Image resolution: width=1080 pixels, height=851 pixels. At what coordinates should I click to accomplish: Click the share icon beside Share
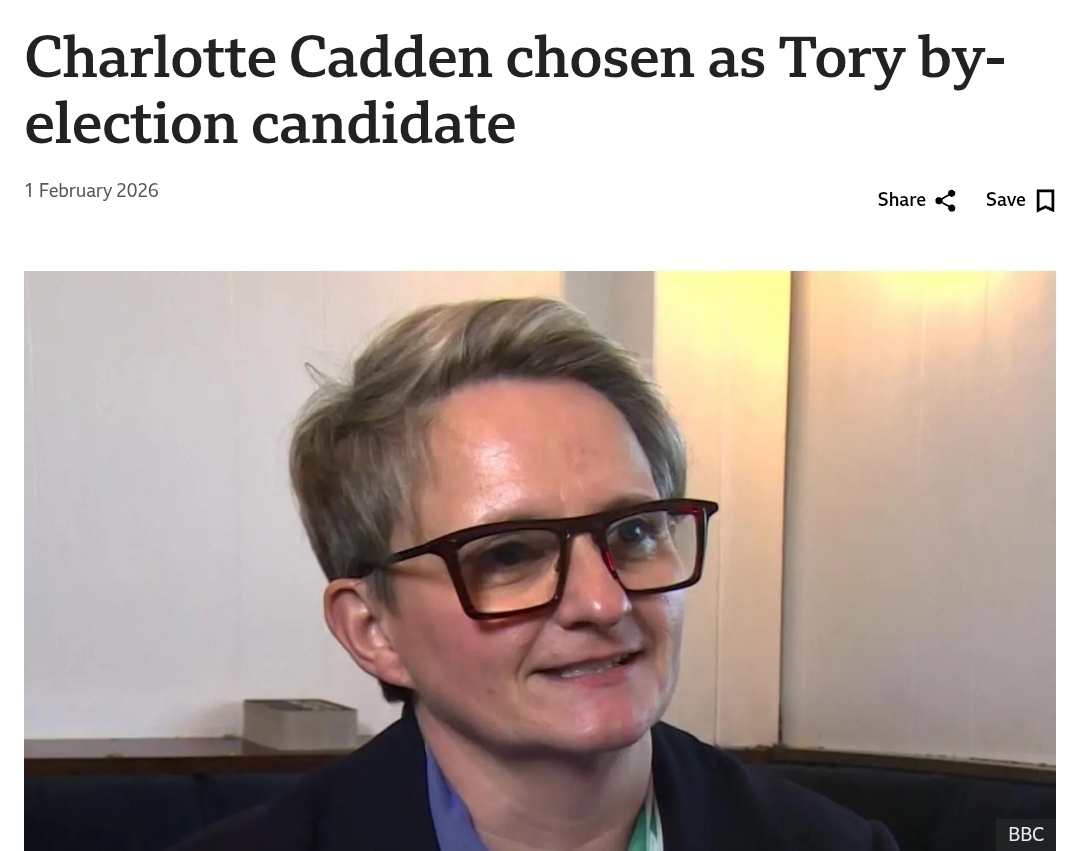[946, 200]
